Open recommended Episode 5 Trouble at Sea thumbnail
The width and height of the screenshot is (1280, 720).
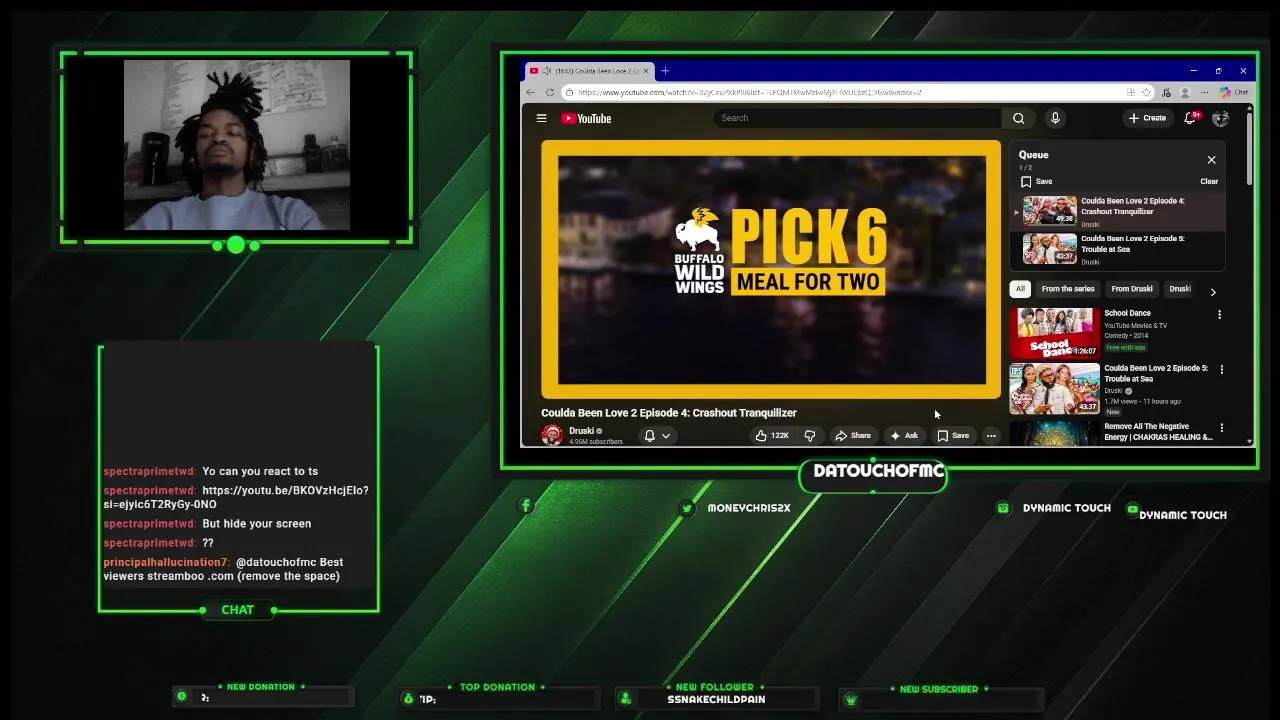point(1054,389)
